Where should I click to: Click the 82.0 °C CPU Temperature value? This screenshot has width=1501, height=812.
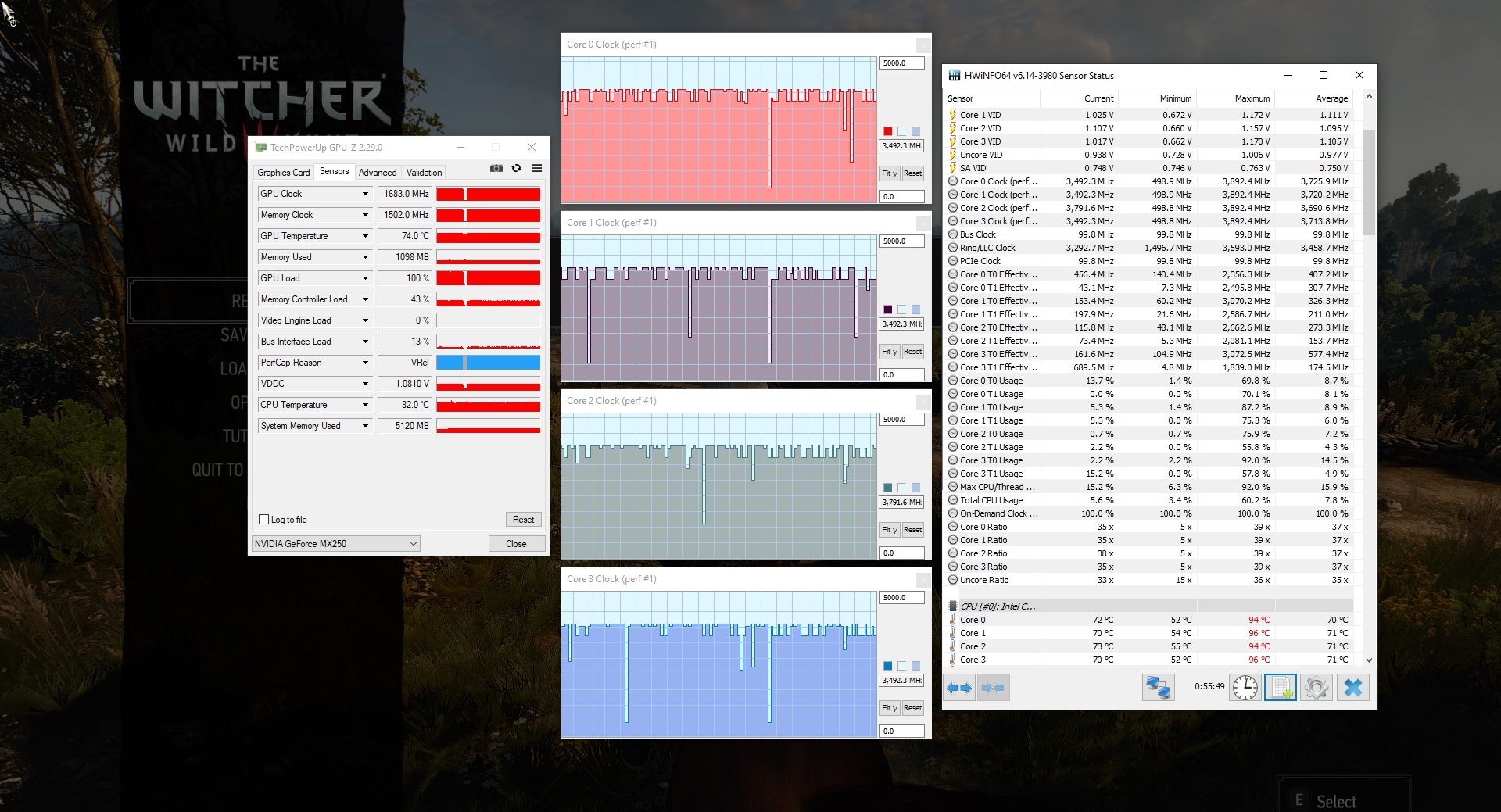[x=405, y=405]
